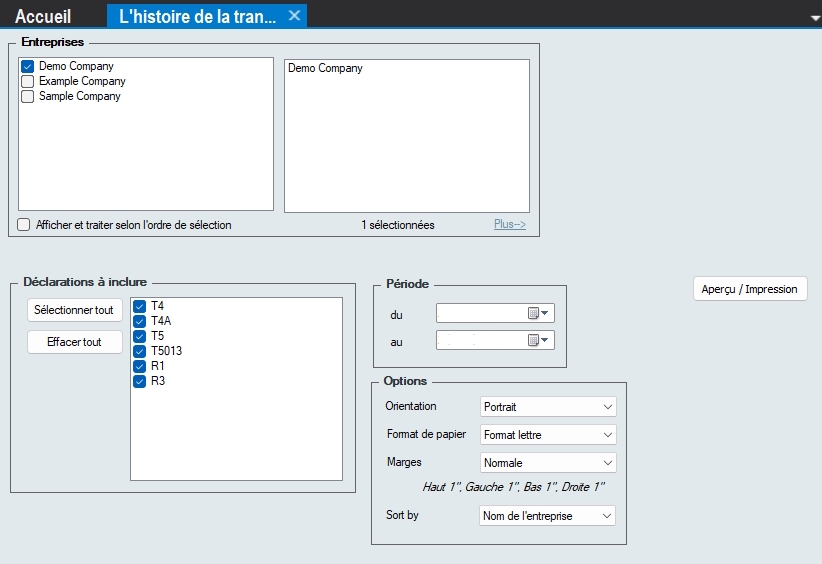Click the Aperçu / Impression button
822x564 pixels.
pos(749,289)
